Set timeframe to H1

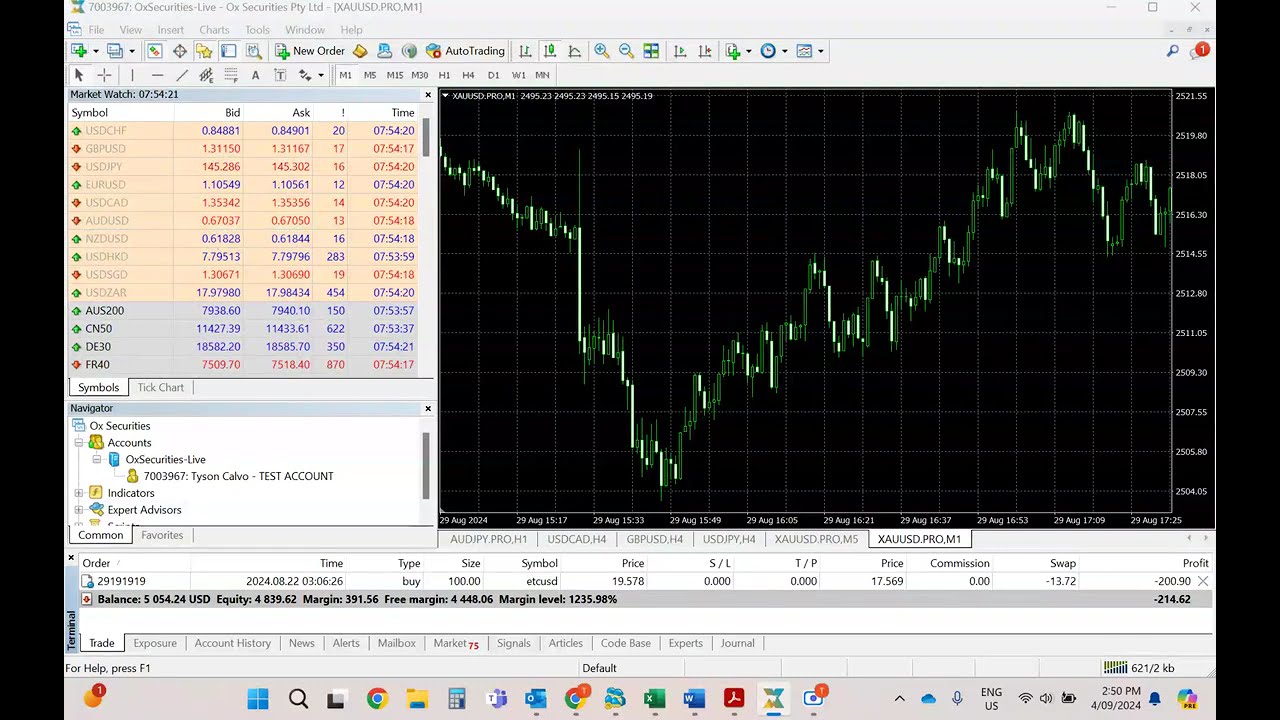(x=444, y=75)
